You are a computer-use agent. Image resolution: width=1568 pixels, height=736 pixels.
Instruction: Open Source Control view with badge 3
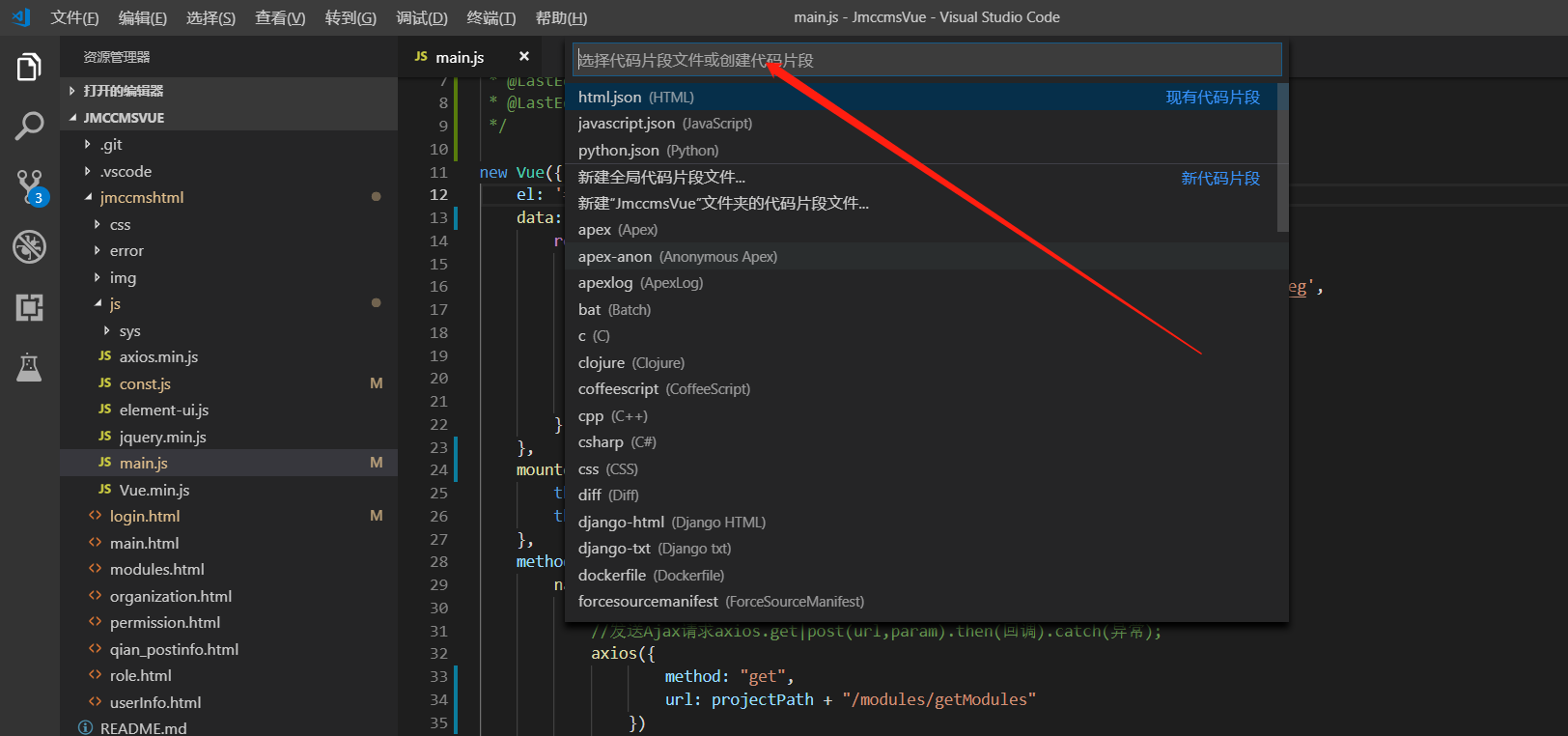point(29,186)
